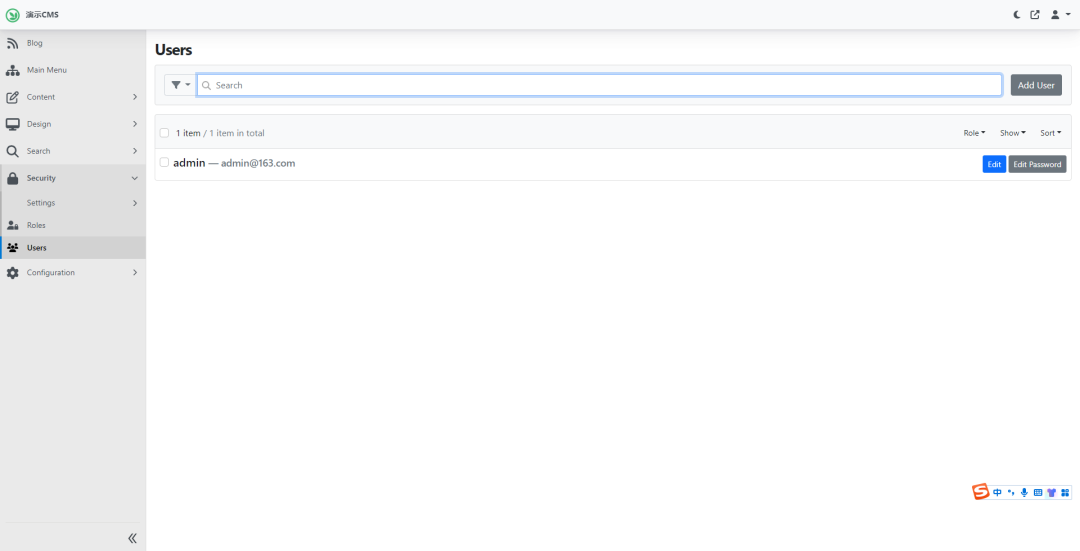The width and height of the screenshot is (1080, 551).
Task: Open the Sort dropdown
Action: [1050, 133]
